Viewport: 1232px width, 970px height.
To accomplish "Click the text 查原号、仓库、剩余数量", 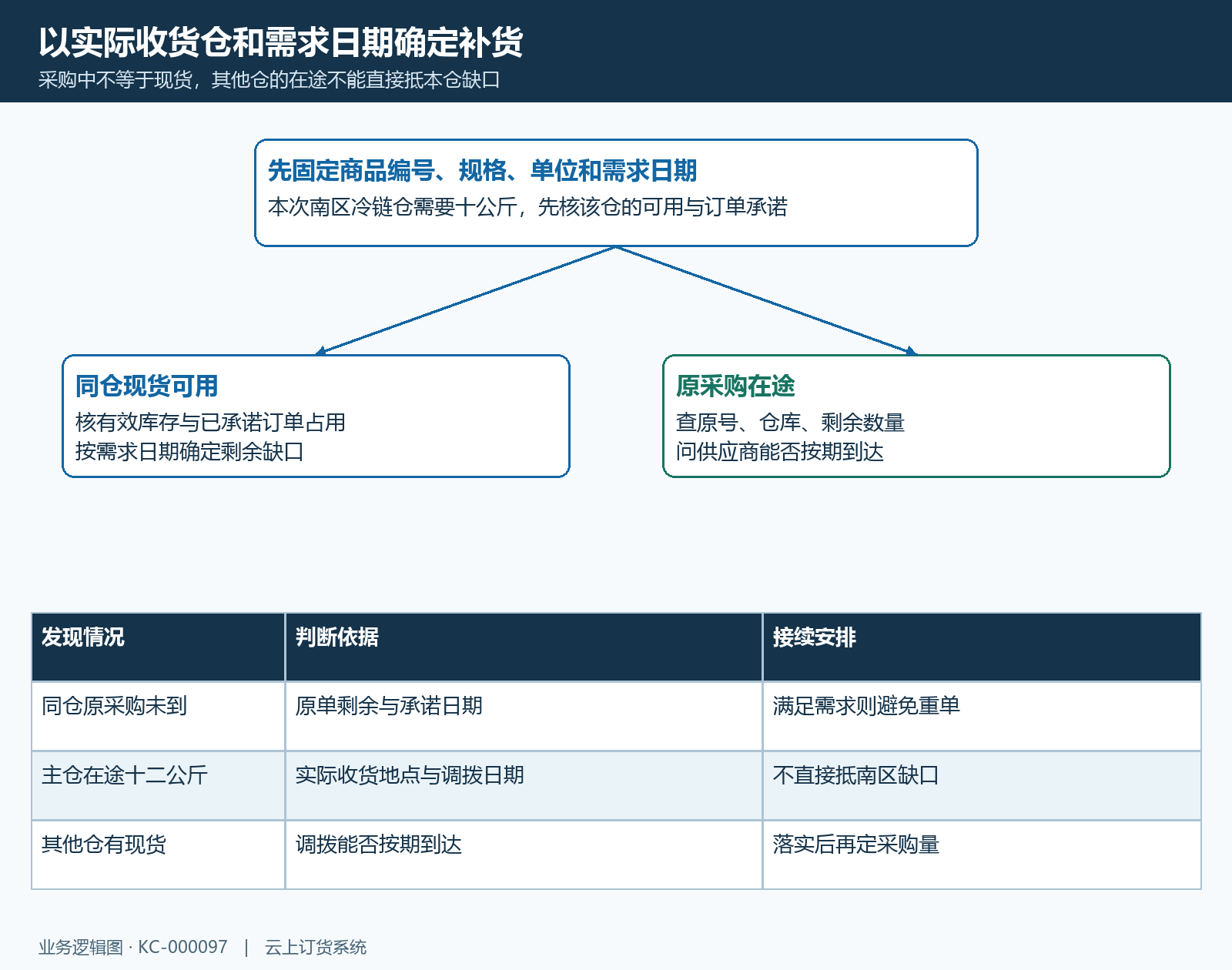I will coord(790,423).
